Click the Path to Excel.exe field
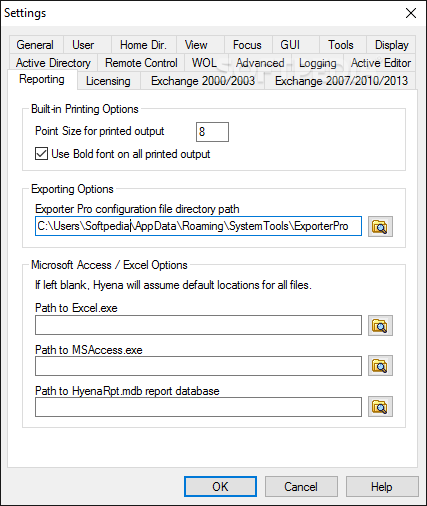This screenshot has width=427, height=506. tap(198, 325)
